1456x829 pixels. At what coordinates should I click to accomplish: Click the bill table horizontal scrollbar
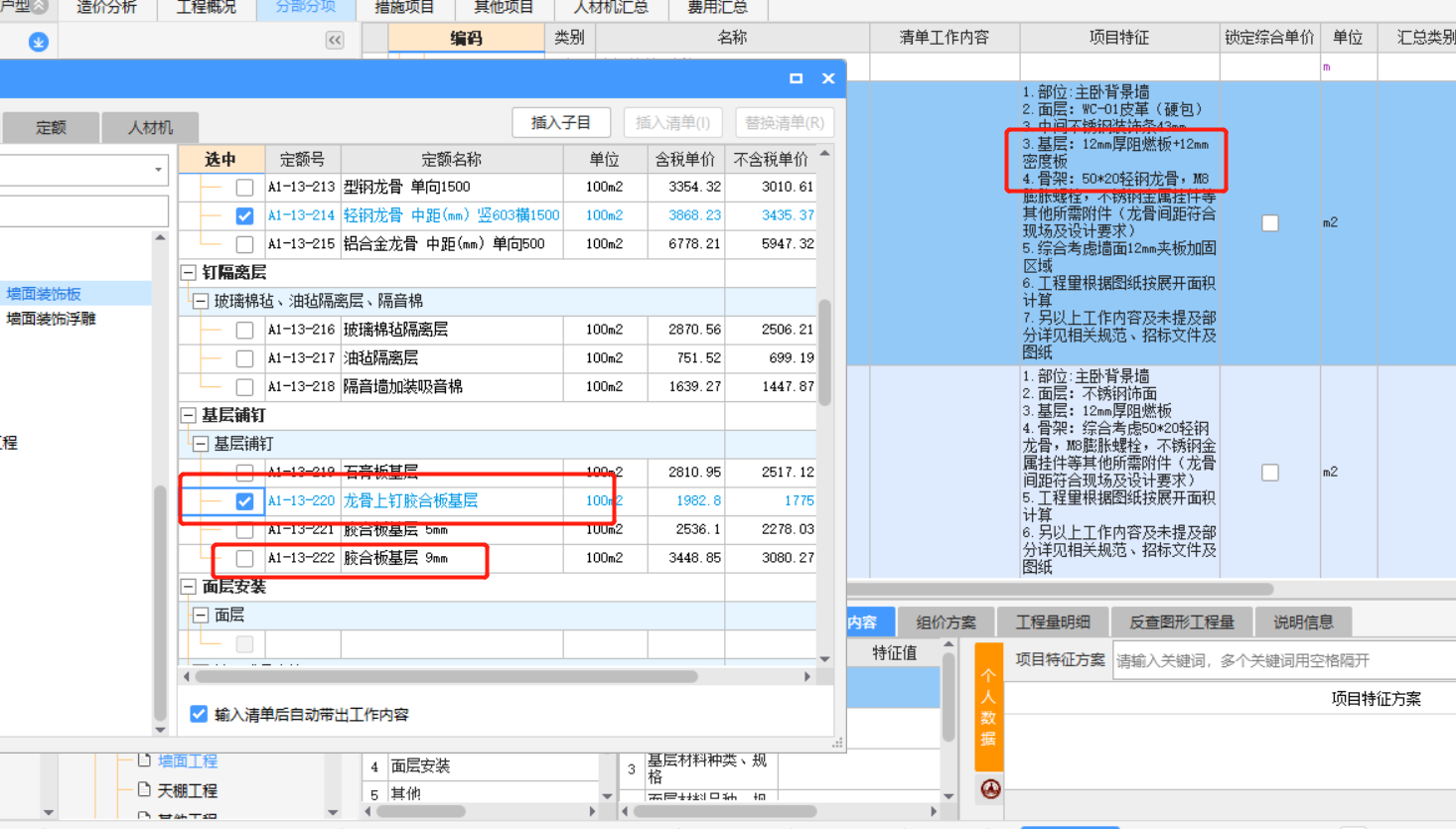tap(1062, 589)
